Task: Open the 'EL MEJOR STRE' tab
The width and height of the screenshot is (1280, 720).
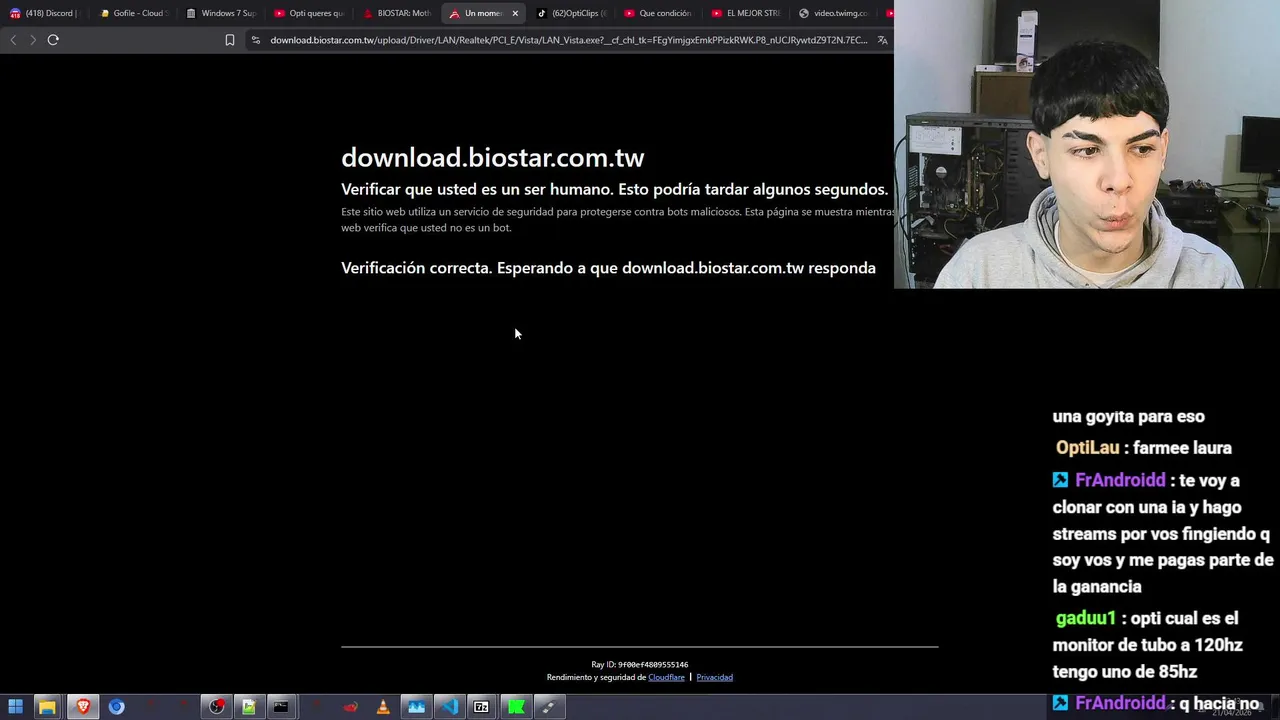Action: [745, 13]
